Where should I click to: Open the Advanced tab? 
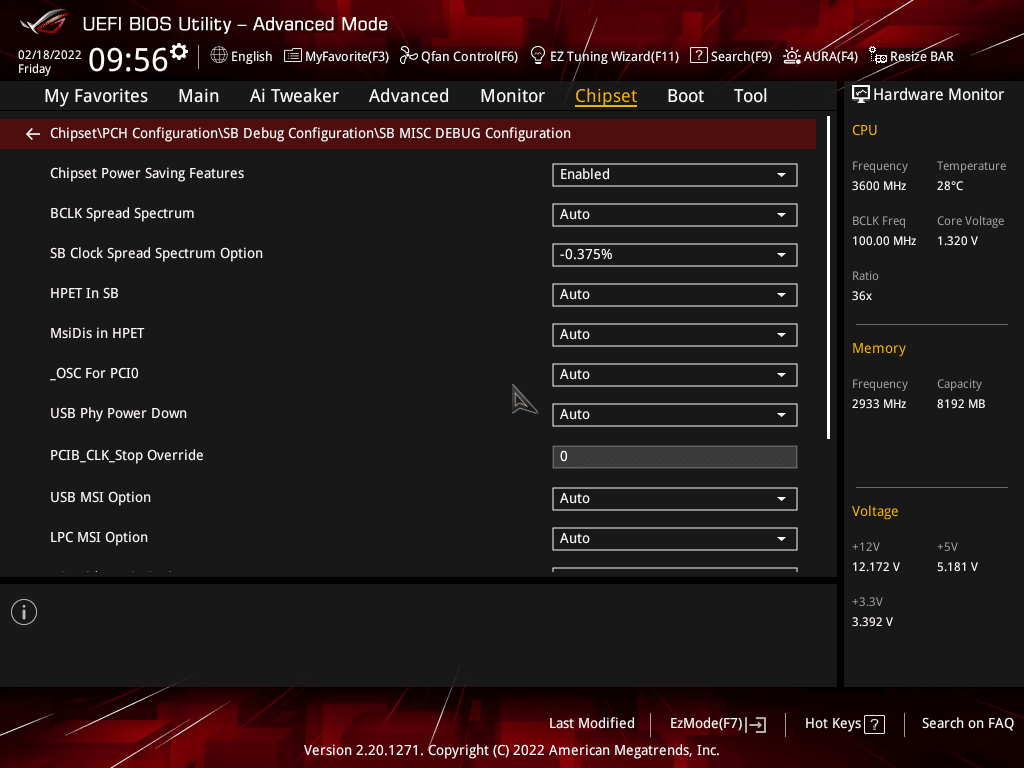(409, 96)
